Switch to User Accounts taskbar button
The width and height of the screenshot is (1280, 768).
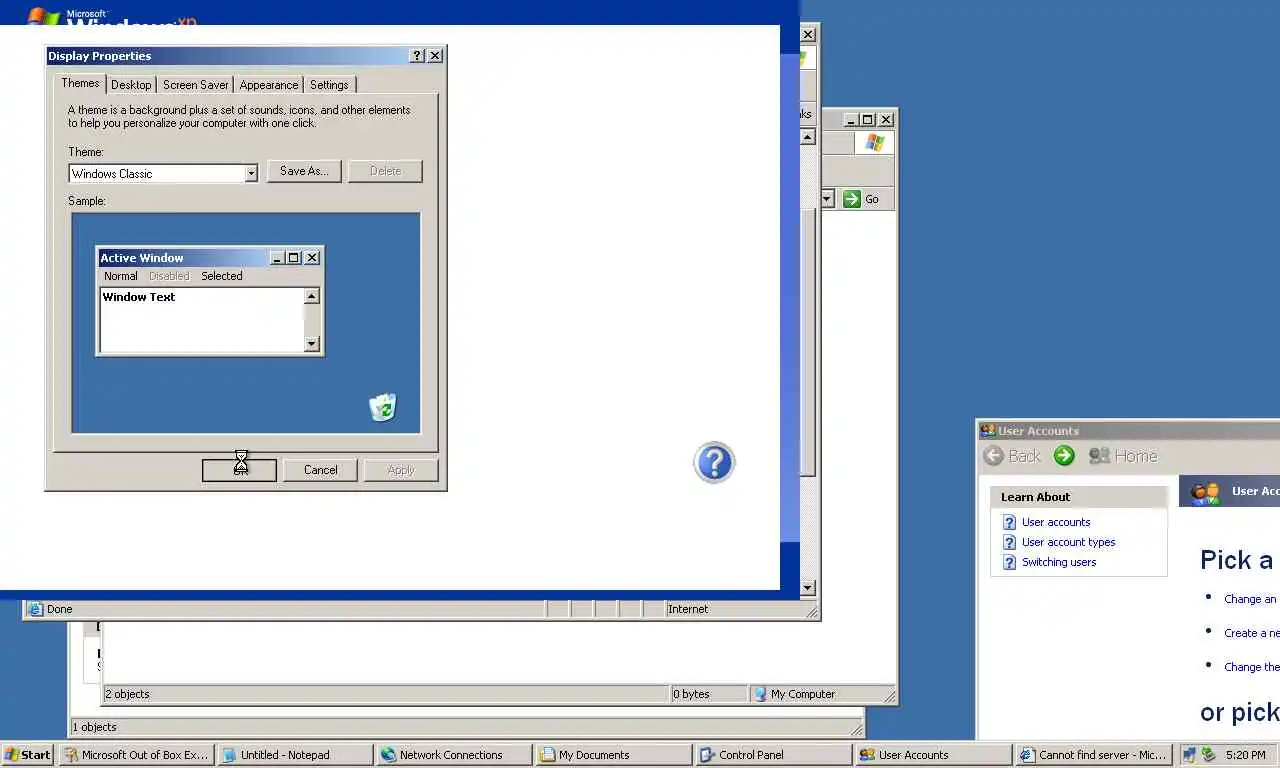tap(933, 755)
